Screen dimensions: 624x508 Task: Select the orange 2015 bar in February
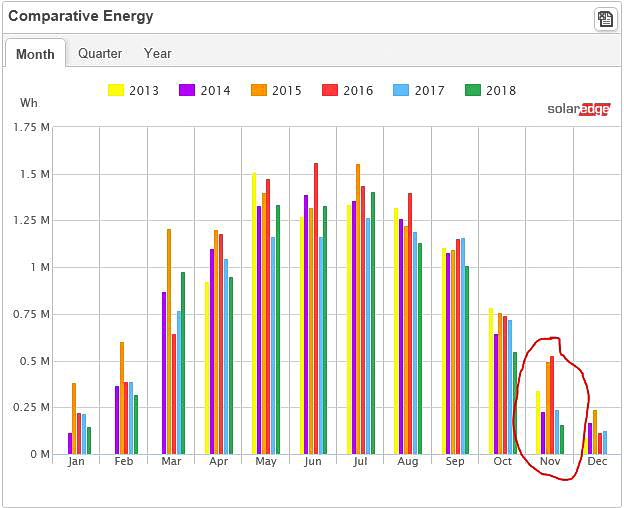point(122,398)
